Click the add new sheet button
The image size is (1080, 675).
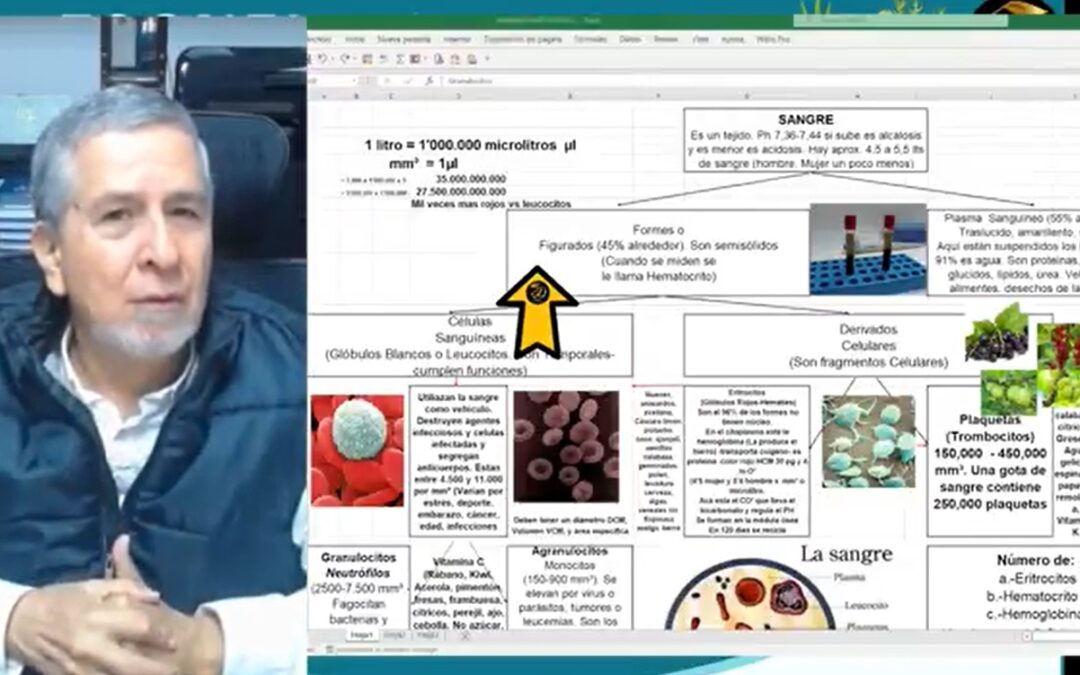(465, 635)
